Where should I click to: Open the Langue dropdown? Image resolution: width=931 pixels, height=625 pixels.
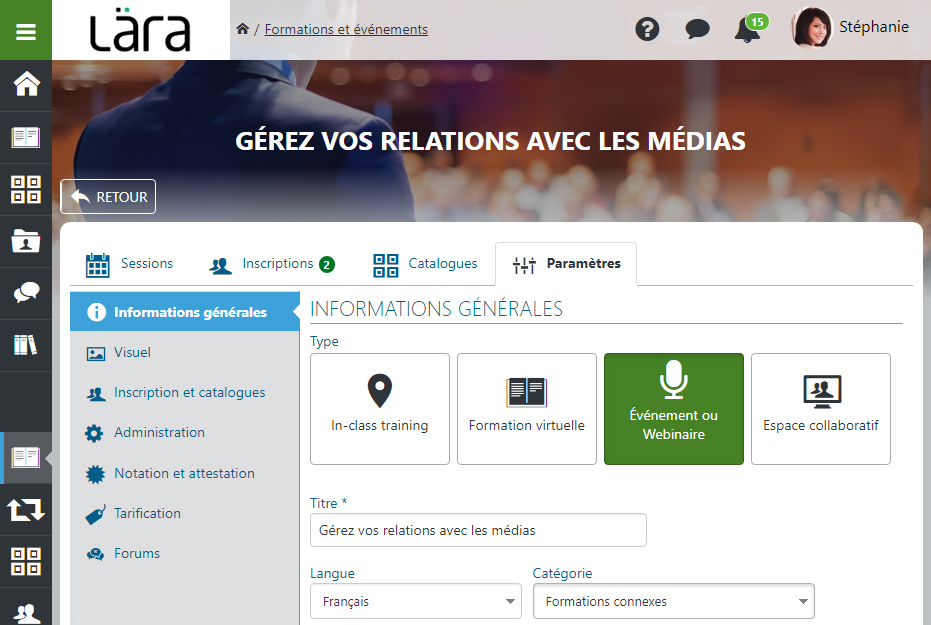pyautogui.click(x=416, y=601)
